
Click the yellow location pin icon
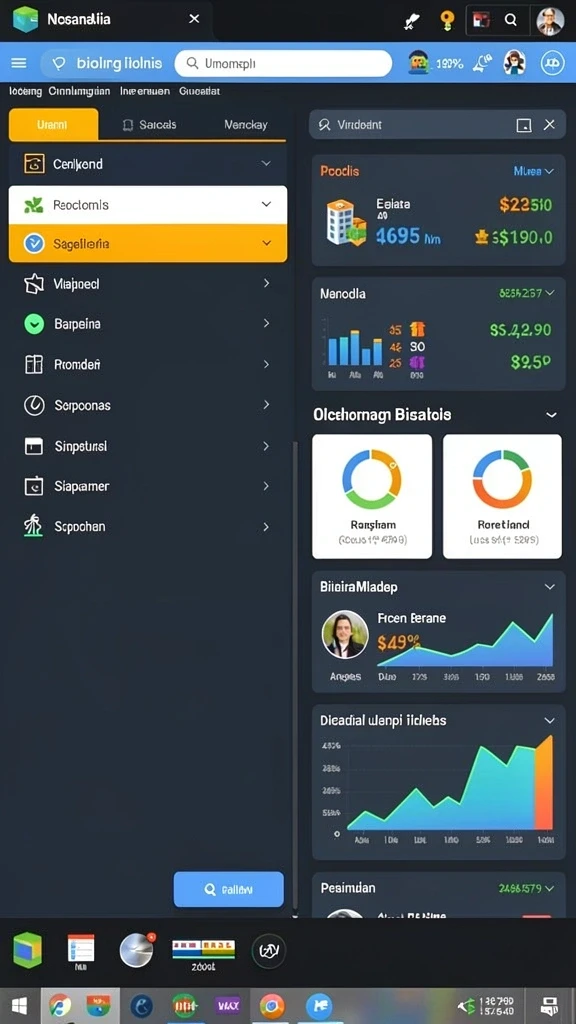(447, 21)
